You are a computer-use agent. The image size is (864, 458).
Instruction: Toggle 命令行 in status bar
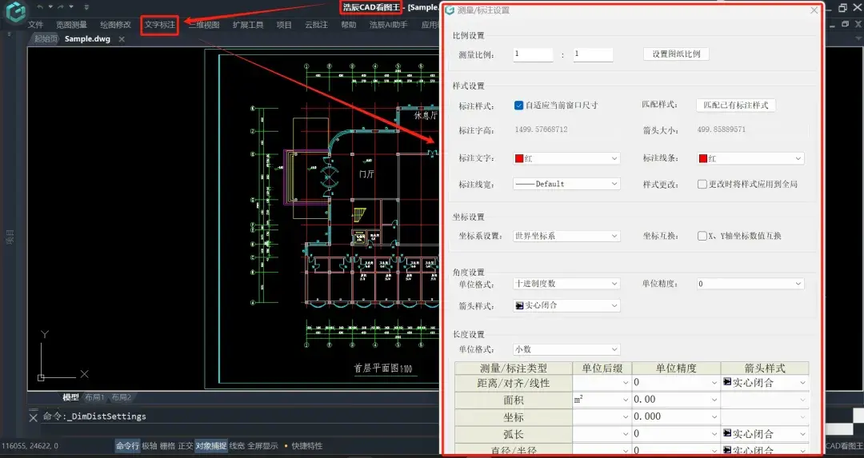click(127, 446)
